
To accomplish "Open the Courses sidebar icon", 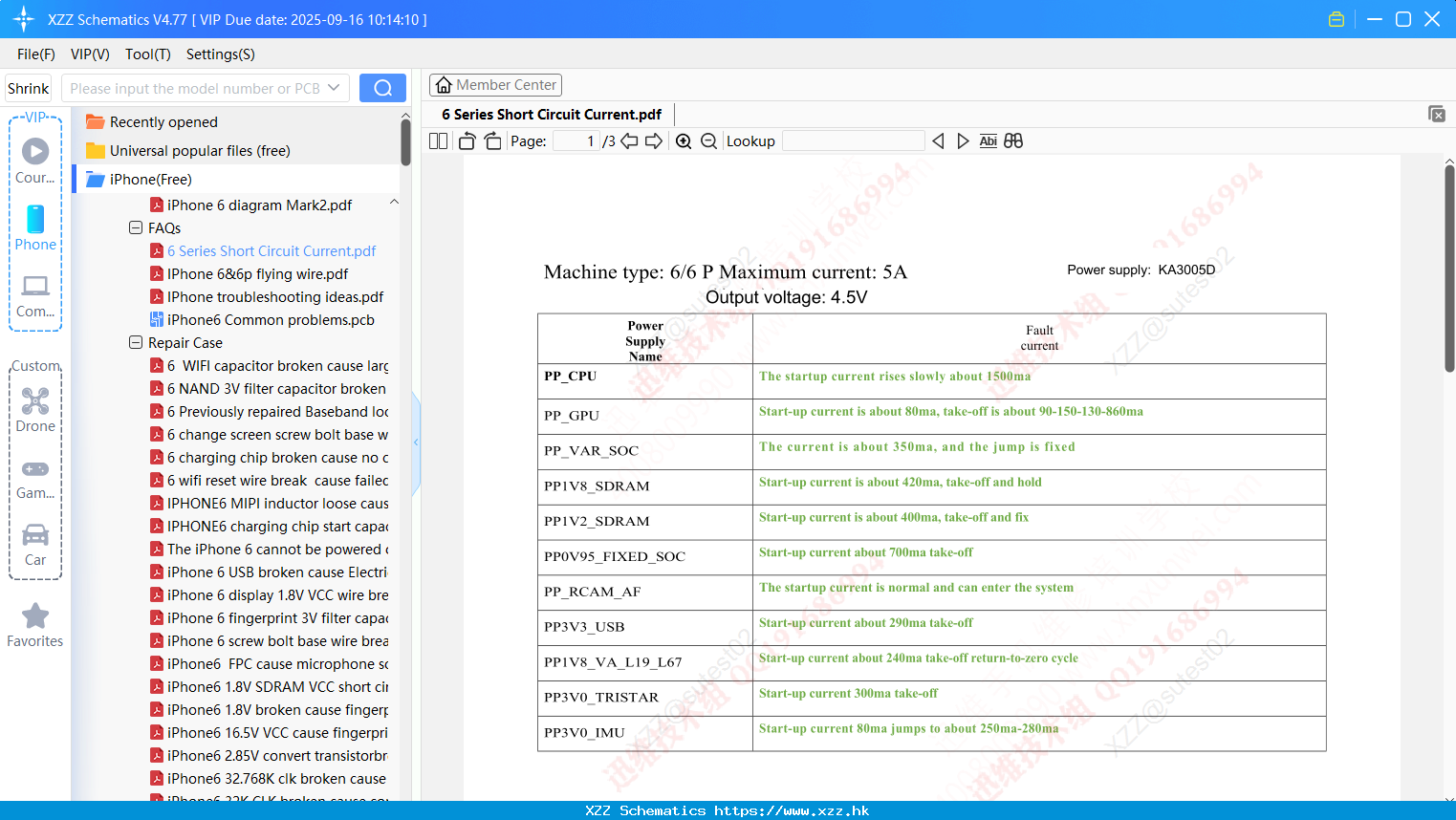I will (35, 160).
